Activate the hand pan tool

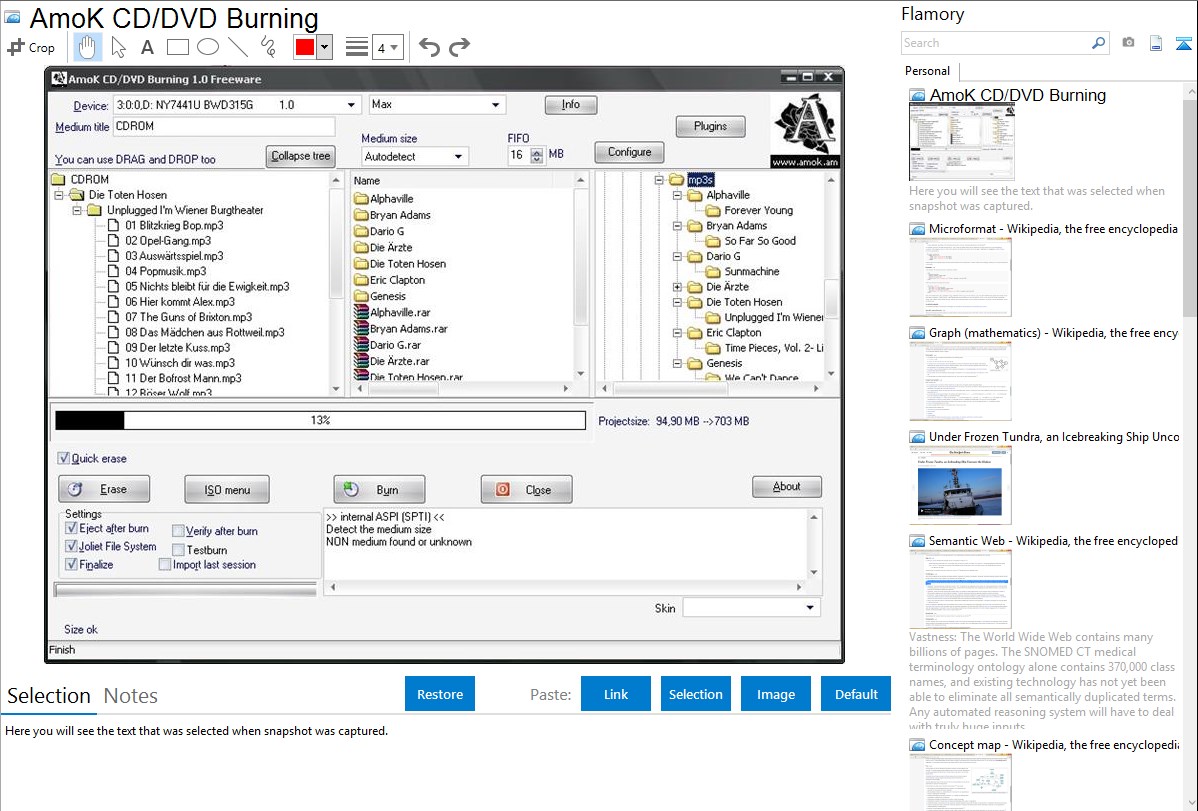[87, 47]
